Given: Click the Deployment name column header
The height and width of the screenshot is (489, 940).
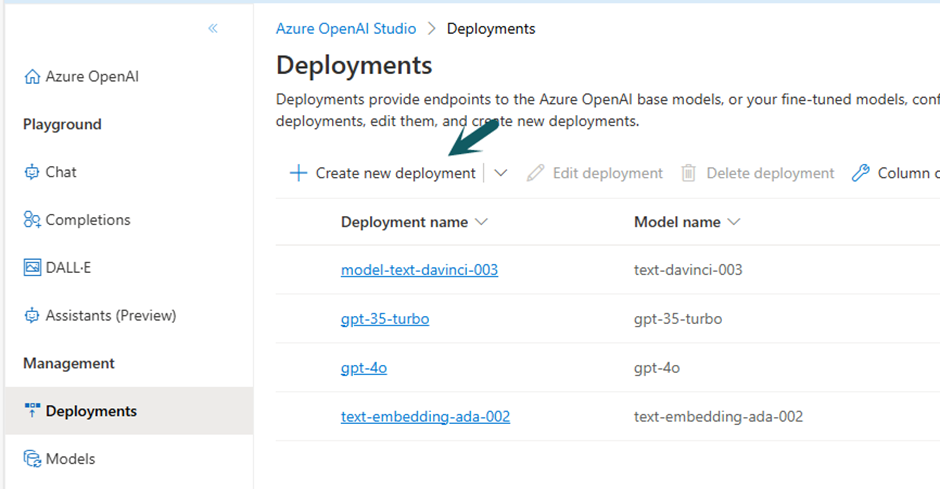Looking at the screenshot, I should (405, 222).
